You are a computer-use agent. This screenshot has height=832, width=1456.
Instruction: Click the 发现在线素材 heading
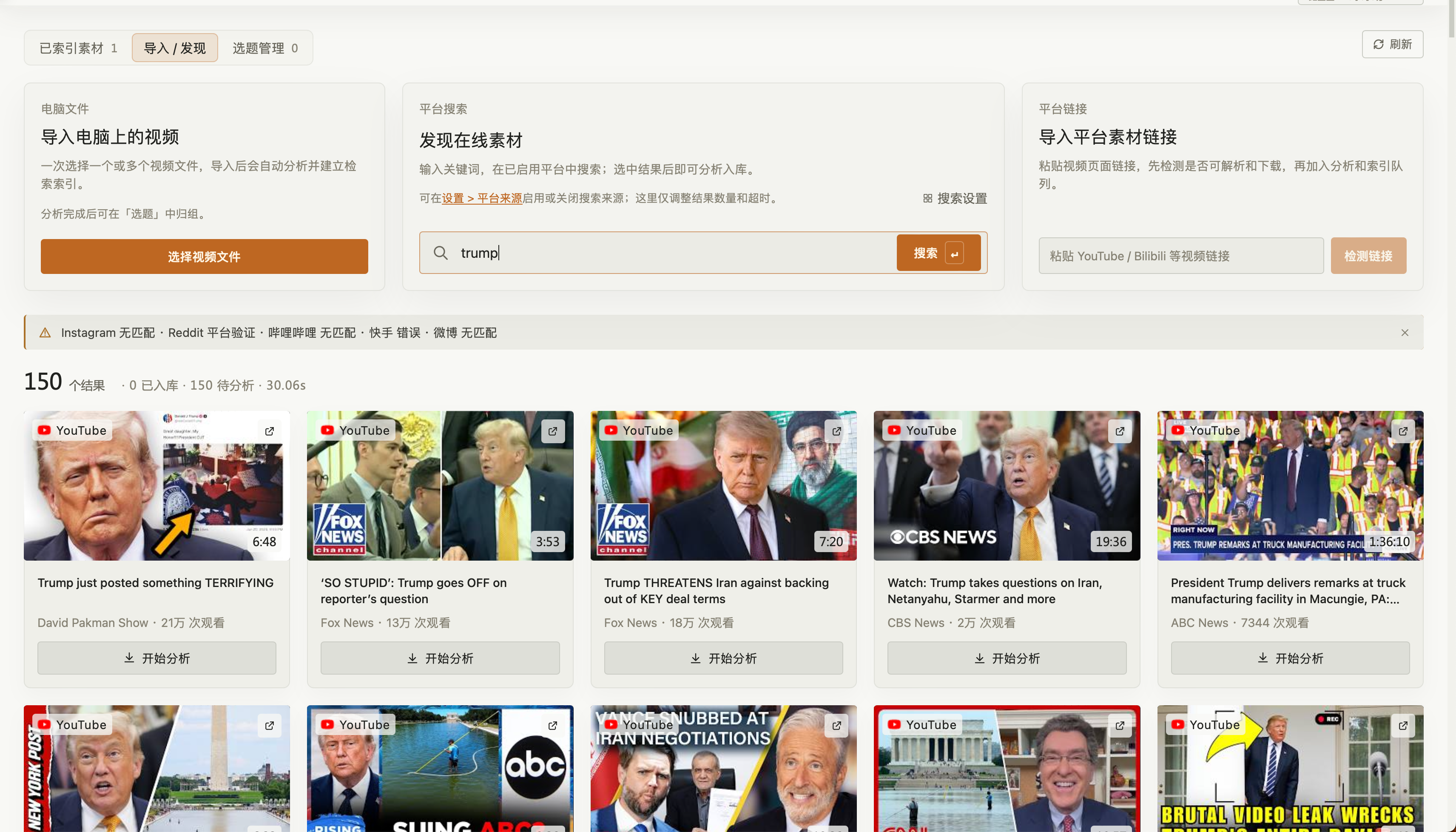471,140
